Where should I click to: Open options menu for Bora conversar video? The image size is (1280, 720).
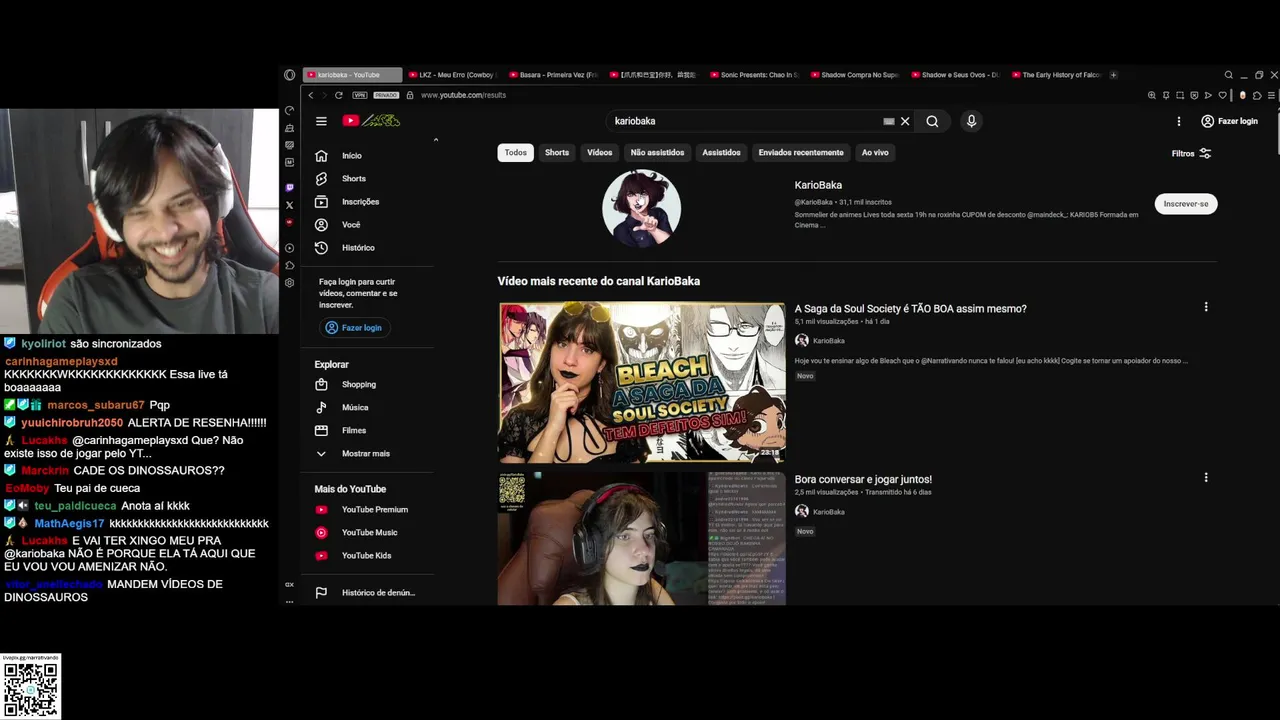(1206, 478)
